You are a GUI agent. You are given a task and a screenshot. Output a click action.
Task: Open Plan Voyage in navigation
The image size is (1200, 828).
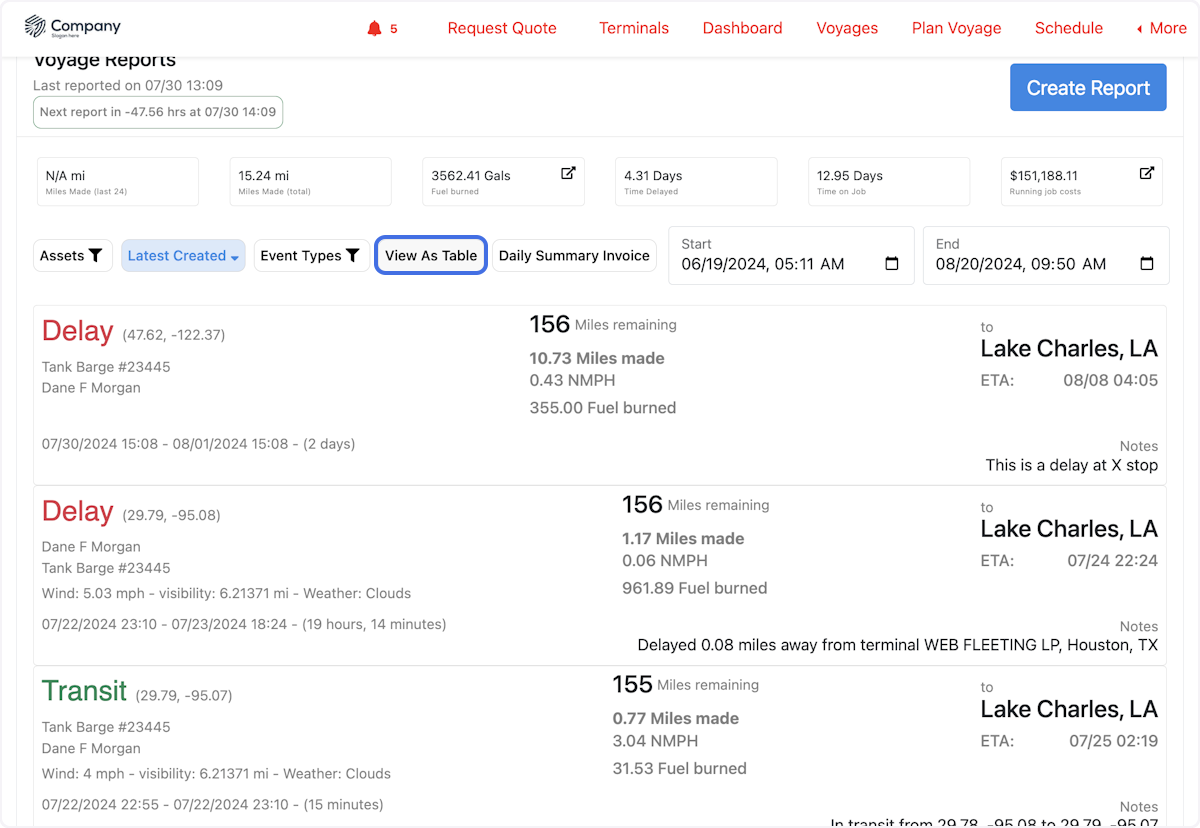tap(956, 28)
